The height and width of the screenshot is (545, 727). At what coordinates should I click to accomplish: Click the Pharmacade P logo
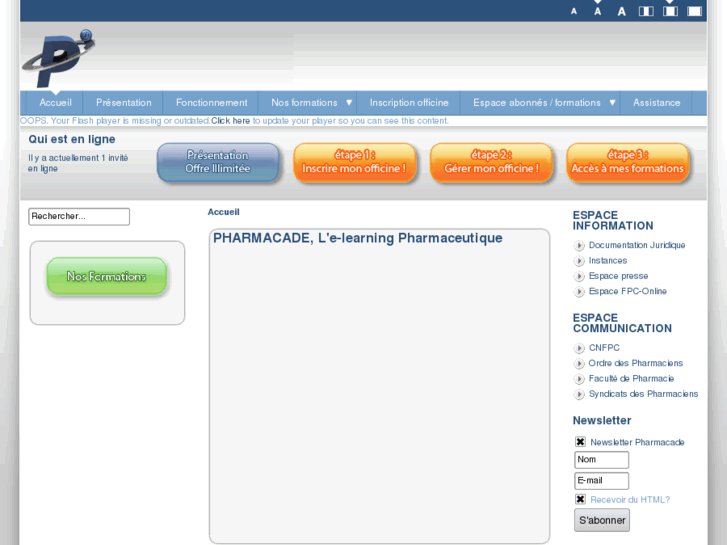58,58
